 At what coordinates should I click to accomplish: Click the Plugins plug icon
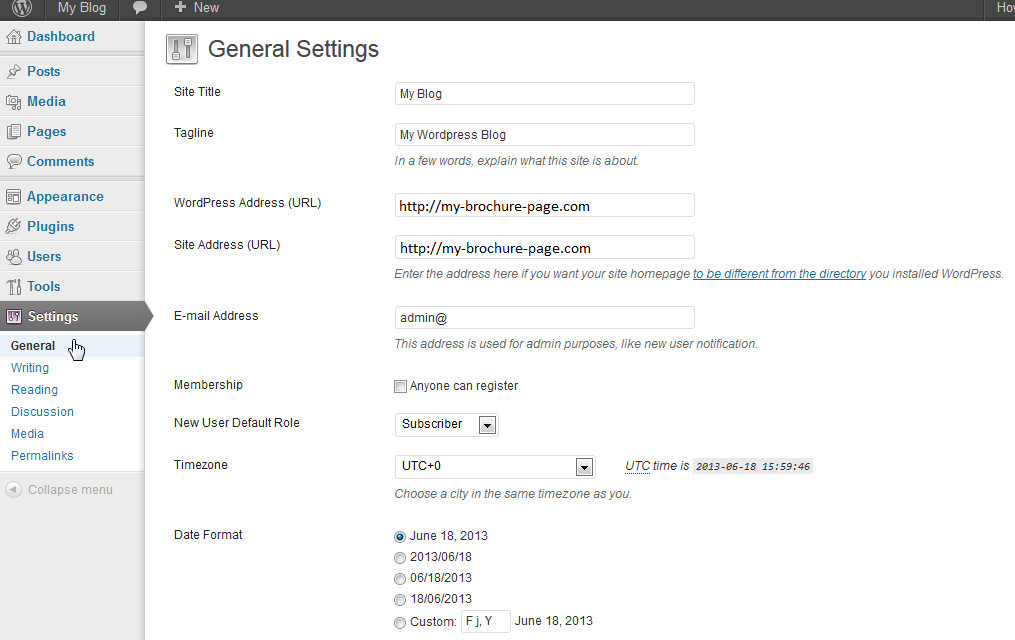[14, 227]
